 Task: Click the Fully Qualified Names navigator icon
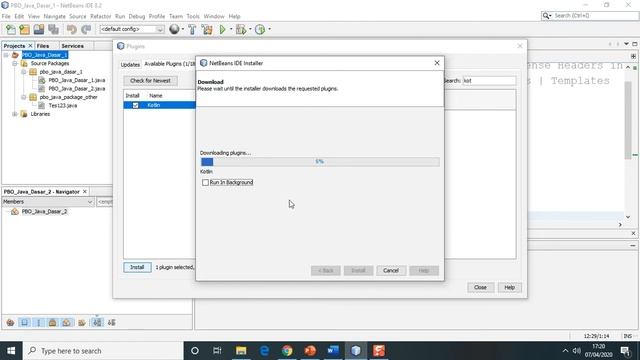[x=82, y=322]
